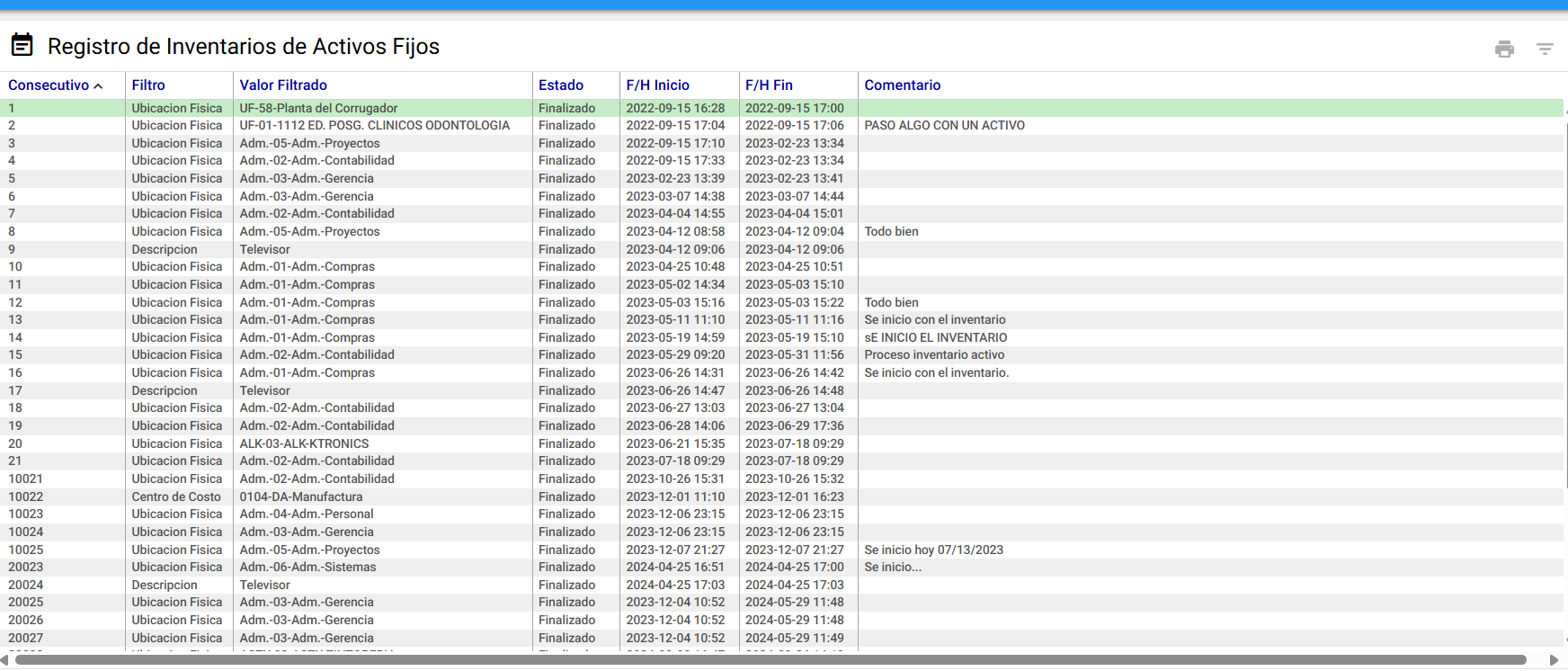This screenshot has width=1568, height=671.
Task: Select consecutivo 20025 cell
Action: (26, 603)
